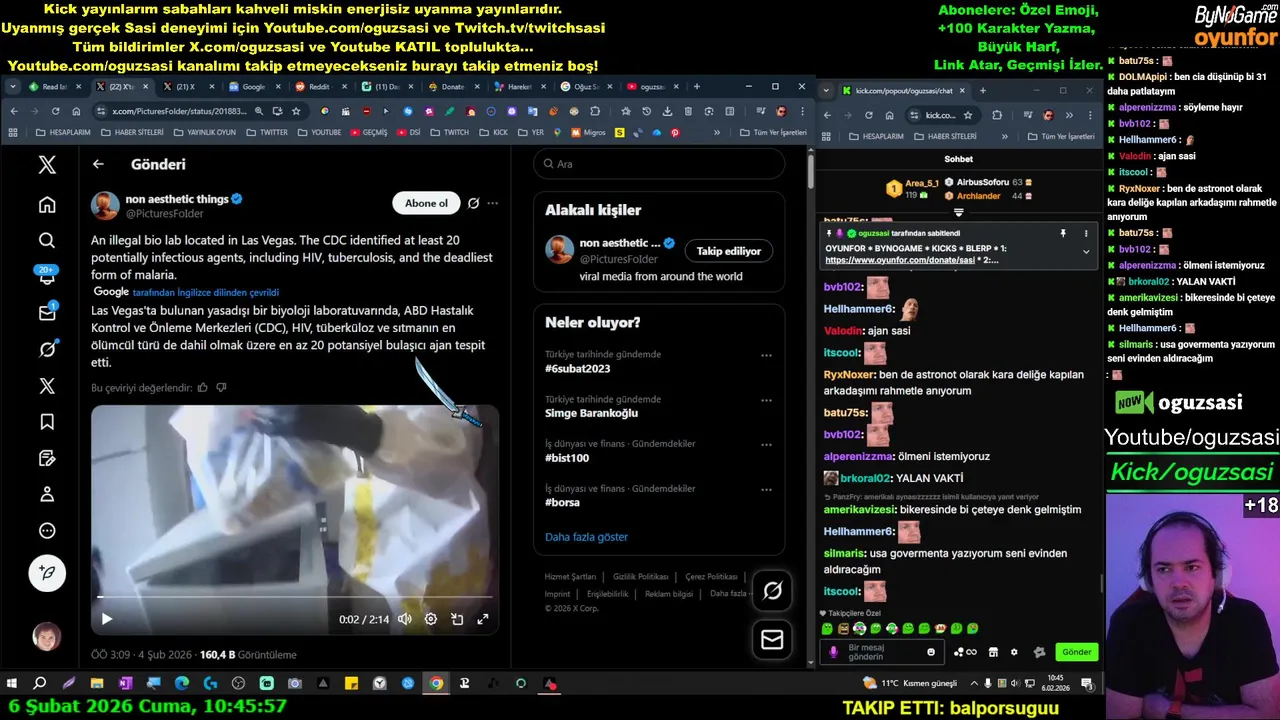
Task: Open options for Simge Barankoğlu trend
Action: [x=766, y=400]
